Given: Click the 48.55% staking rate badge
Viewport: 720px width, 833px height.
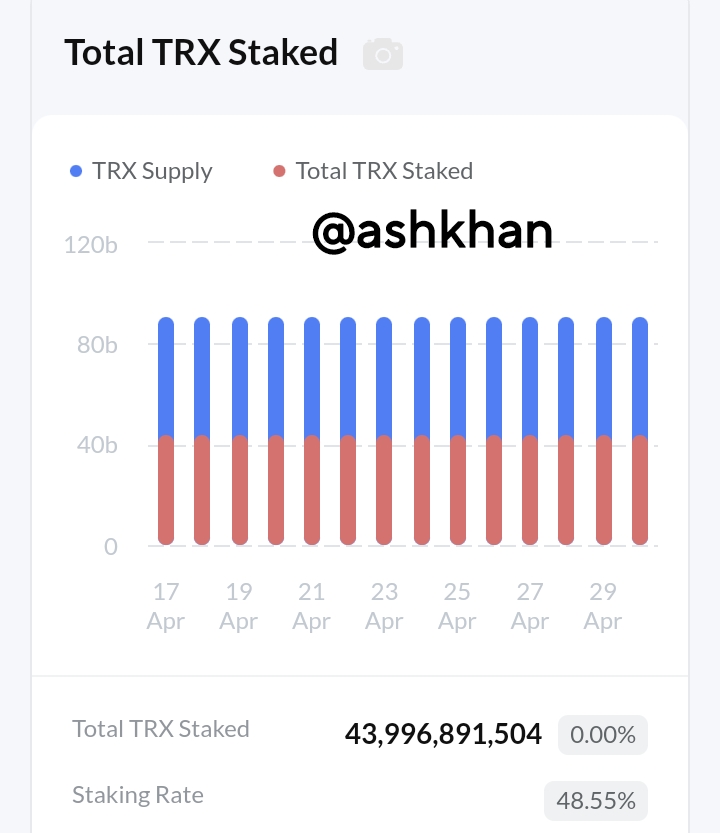Looking at the screenshot, I should pos(596,801).
